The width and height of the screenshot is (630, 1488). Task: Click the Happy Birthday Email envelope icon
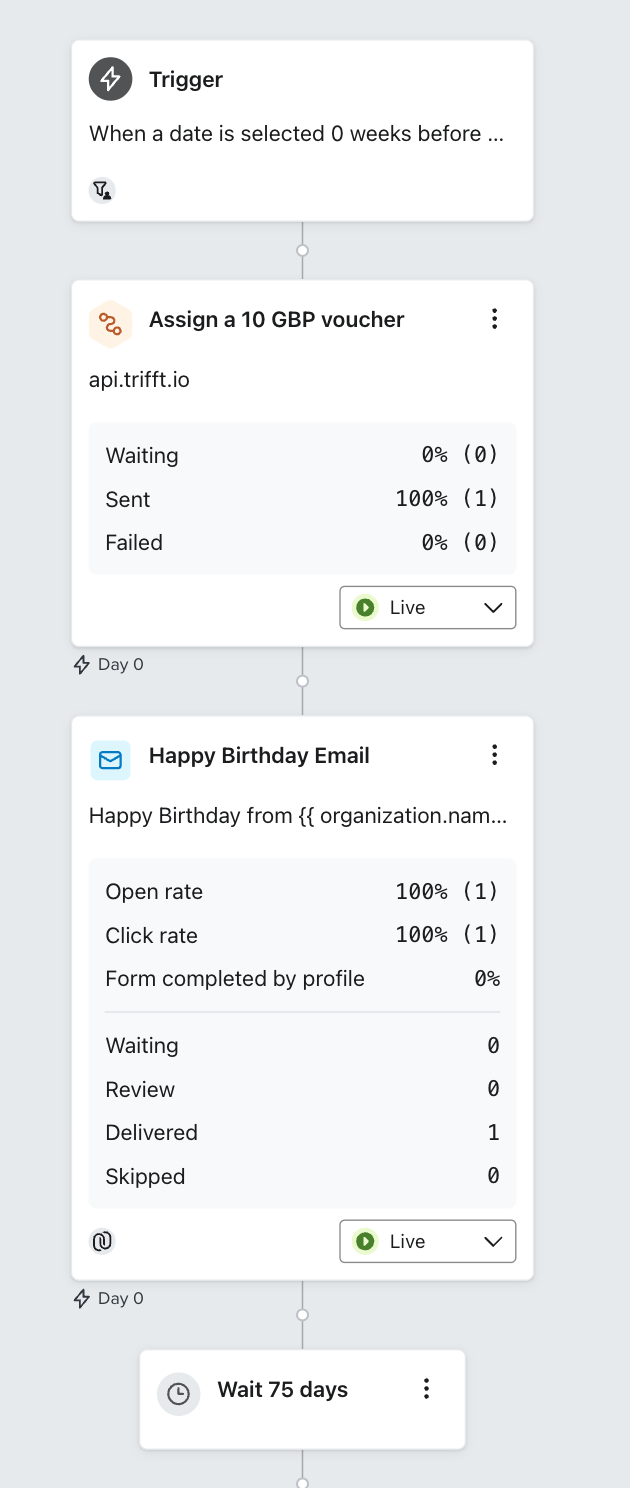[110, 760]
